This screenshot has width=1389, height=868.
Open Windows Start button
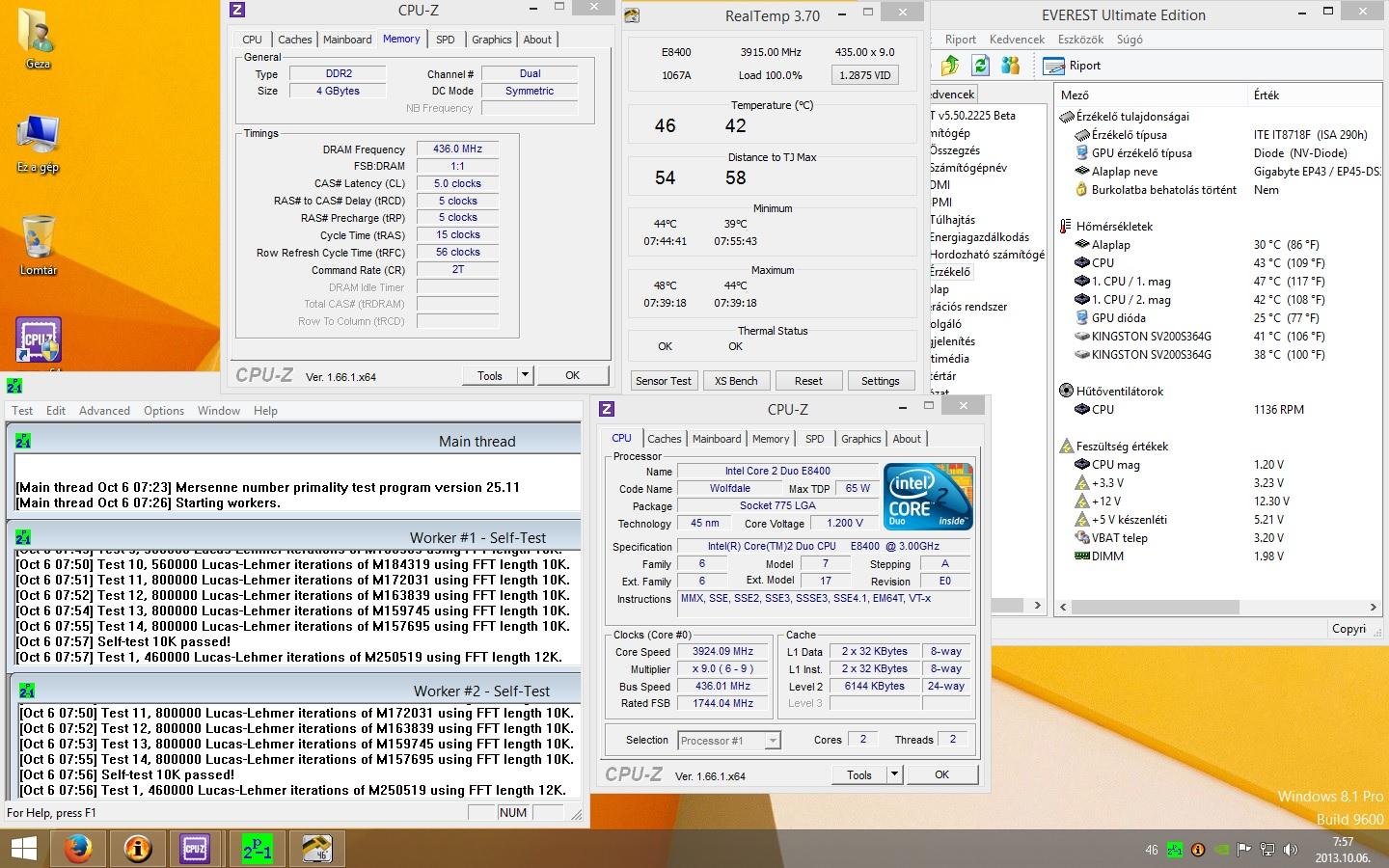tap(23, 849)
